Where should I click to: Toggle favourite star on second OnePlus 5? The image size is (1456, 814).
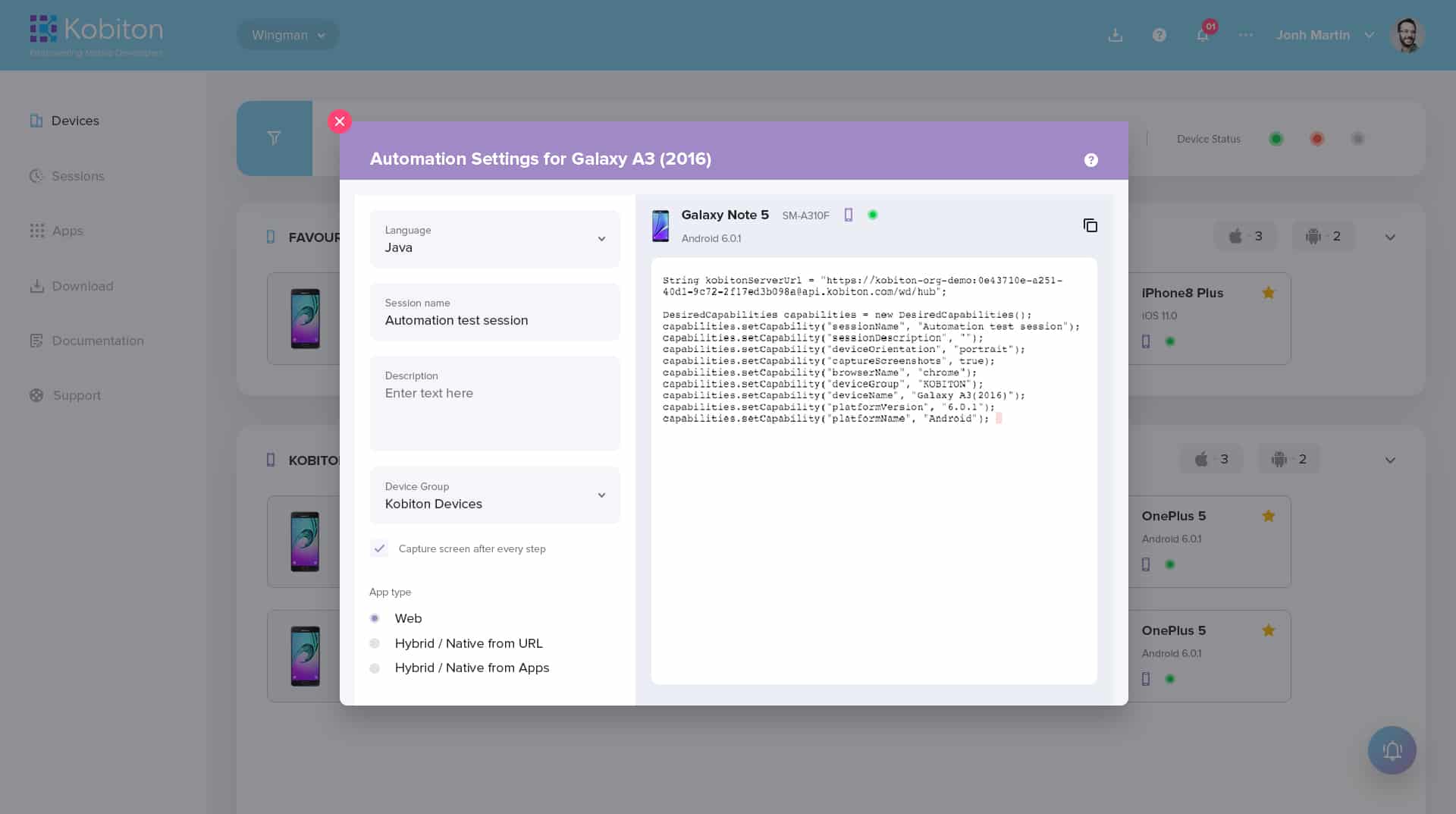[x=1268, y=630]
